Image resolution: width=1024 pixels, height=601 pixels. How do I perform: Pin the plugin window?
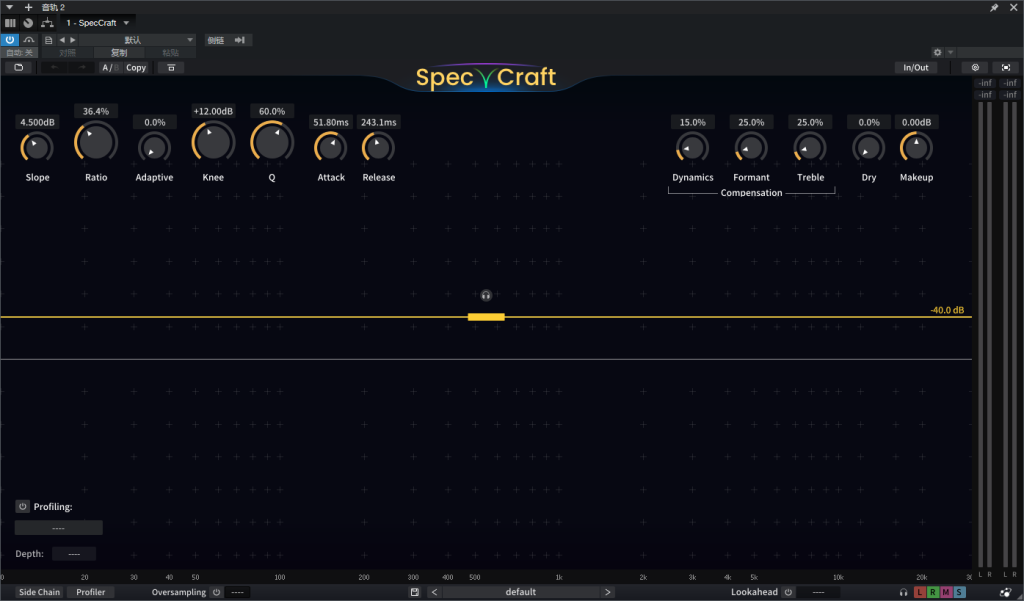click(x=994, y=7)
